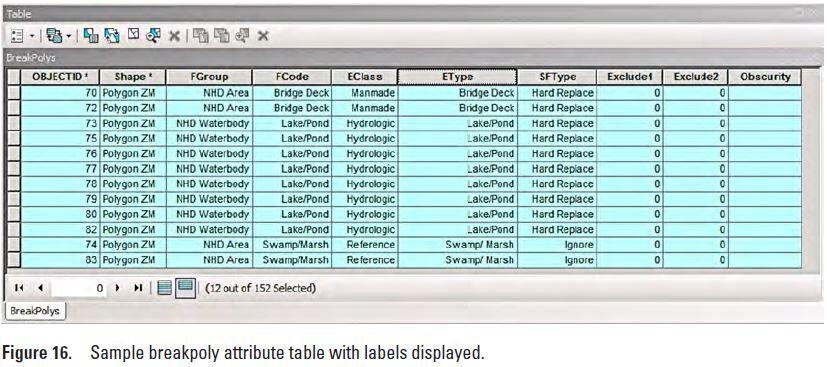Click 'Lake/Pond' FCode cell in row 75
827x367 pixels.
coord(292,139)
